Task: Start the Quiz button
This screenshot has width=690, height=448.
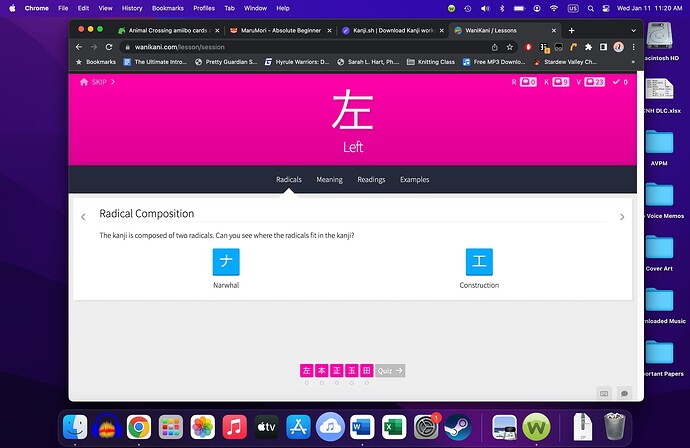Action: coord(390,371)
